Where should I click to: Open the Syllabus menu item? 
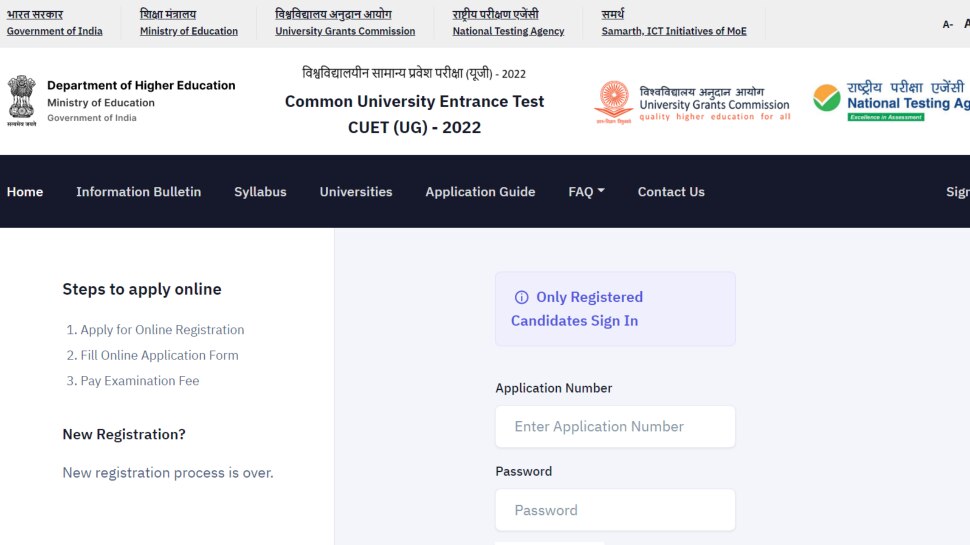(260, 192)
